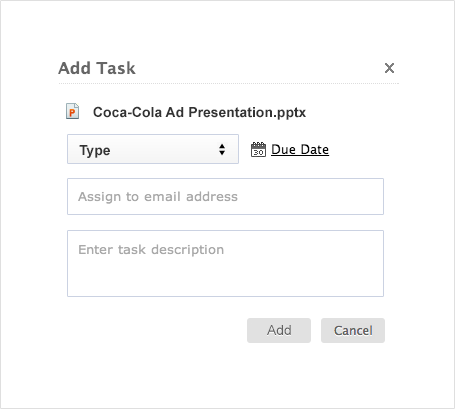This screenshot has width=455, height=409.
Task: Submit the task using Add
Action: [279, 330]
